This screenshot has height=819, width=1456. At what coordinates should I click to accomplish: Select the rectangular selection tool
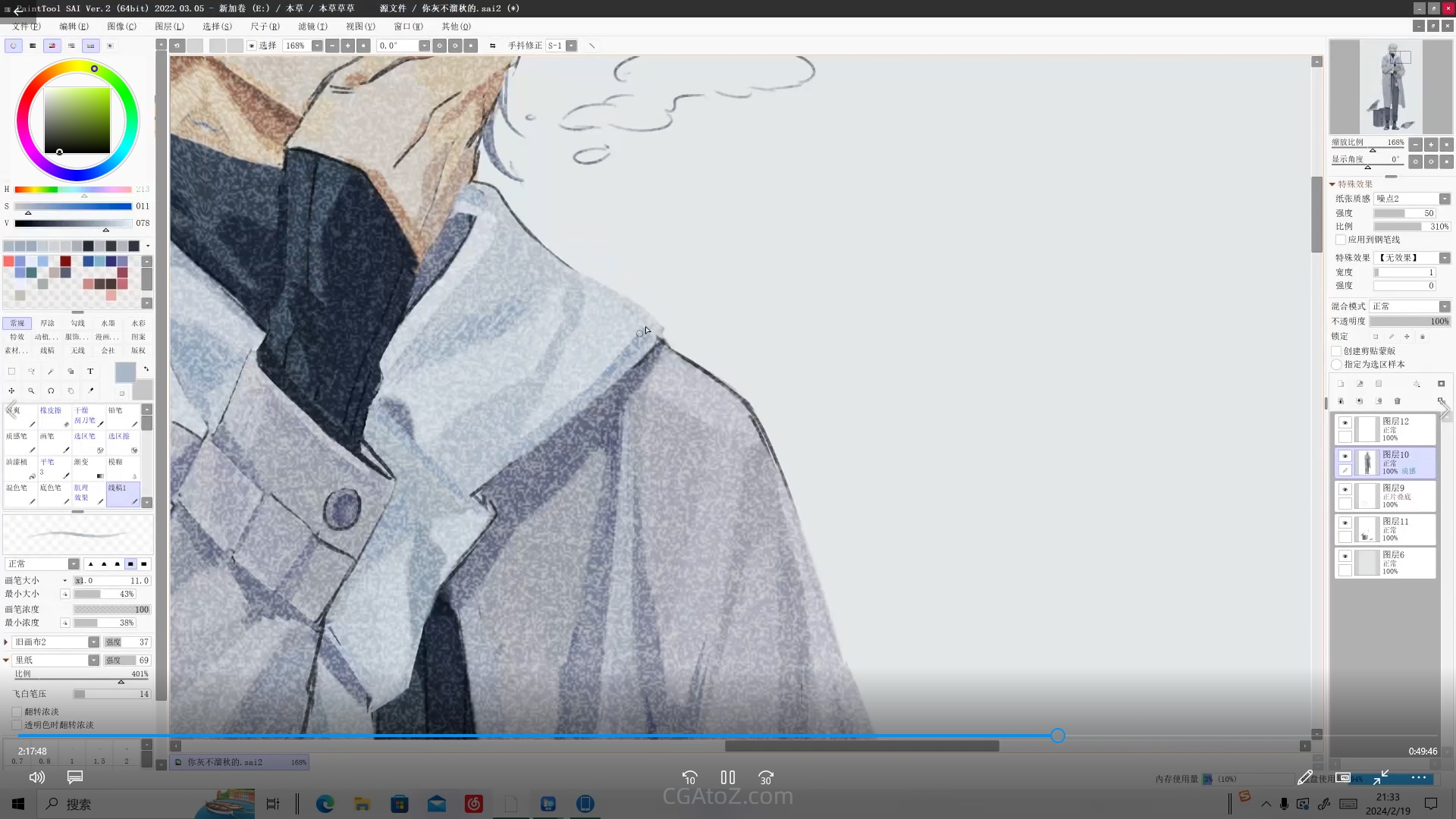11,372
